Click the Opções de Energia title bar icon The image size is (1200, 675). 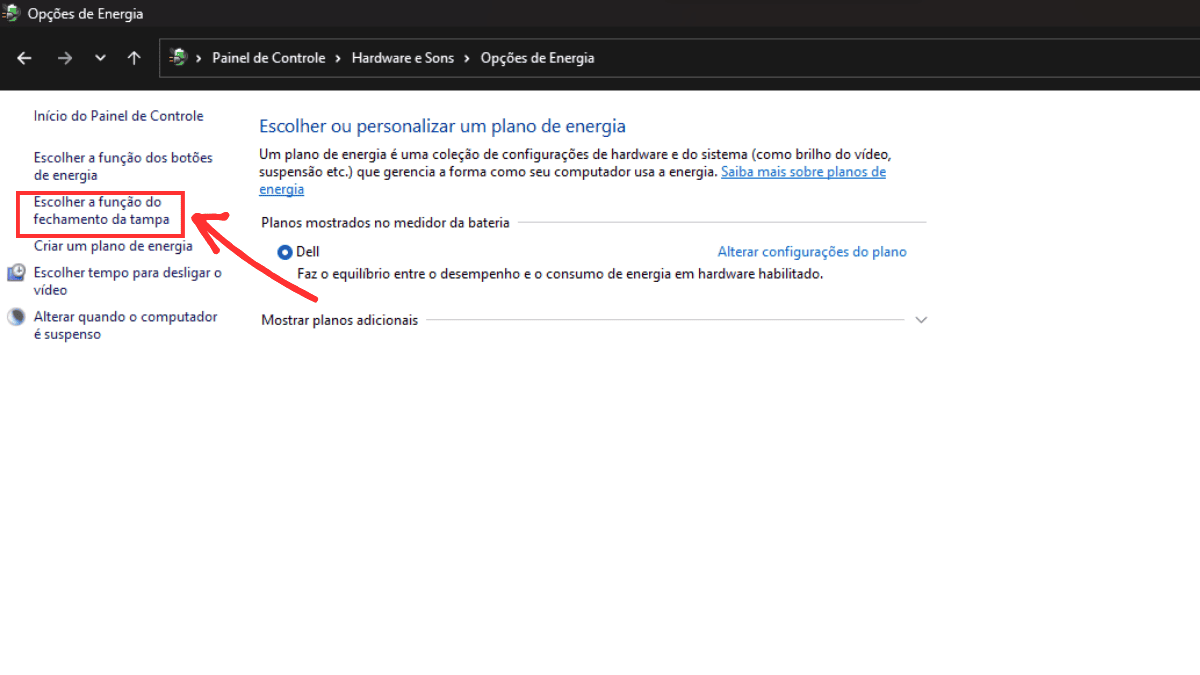10,13
